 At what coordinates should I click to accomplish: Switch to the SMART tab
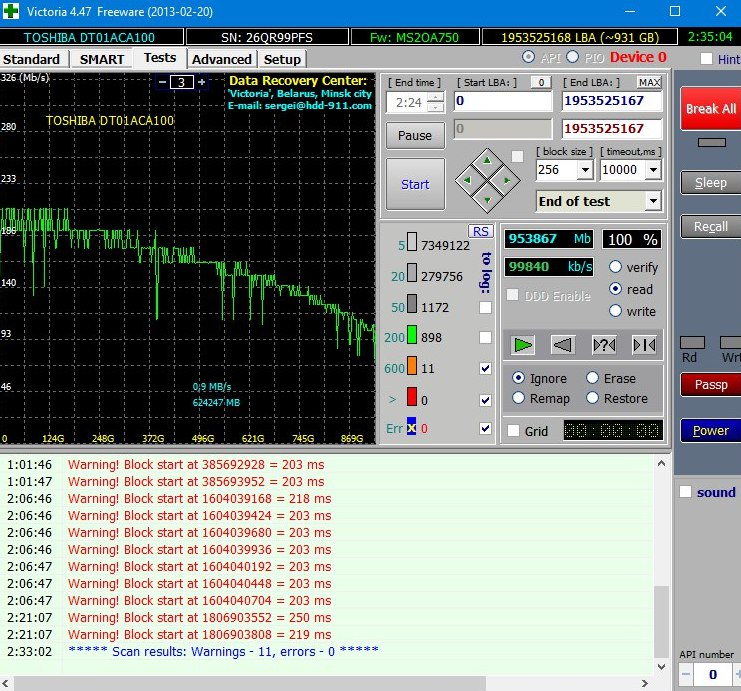(102, 60)
